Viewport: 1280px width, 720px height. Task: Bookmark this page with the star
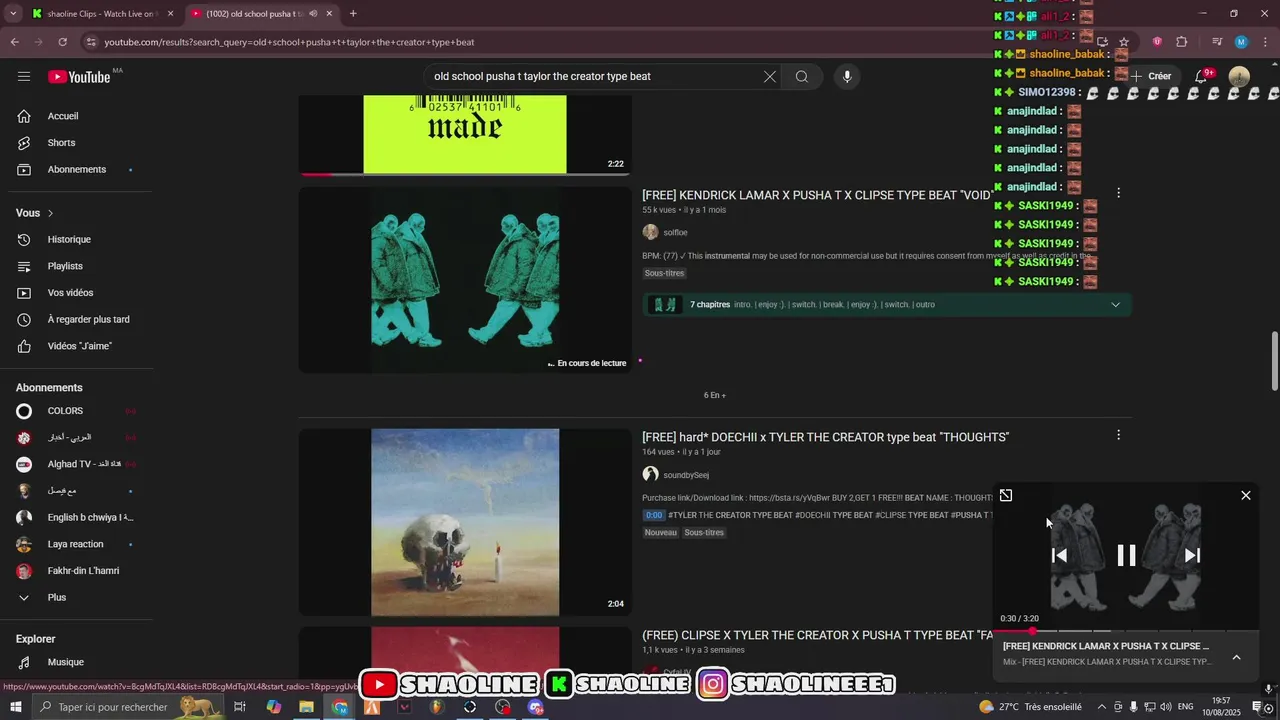[1124, 42]
